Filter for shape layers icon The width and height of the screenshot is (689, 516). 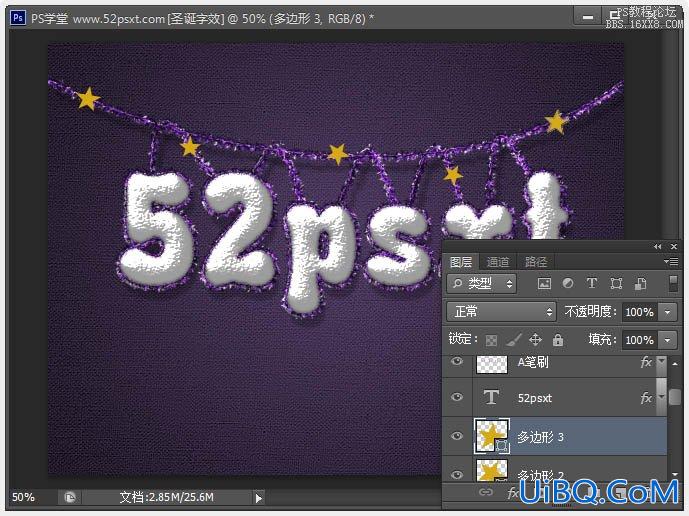(x=616, y=283)
